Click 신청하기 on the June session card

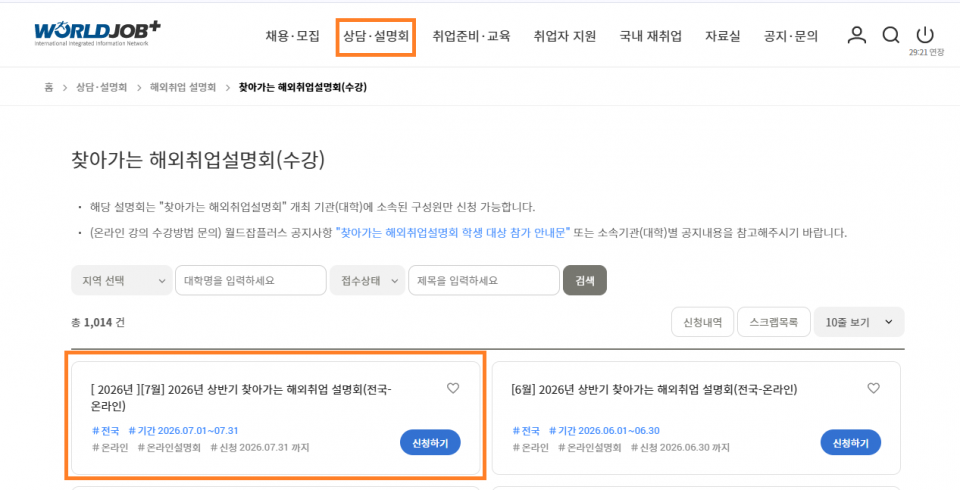pos(850,442)
